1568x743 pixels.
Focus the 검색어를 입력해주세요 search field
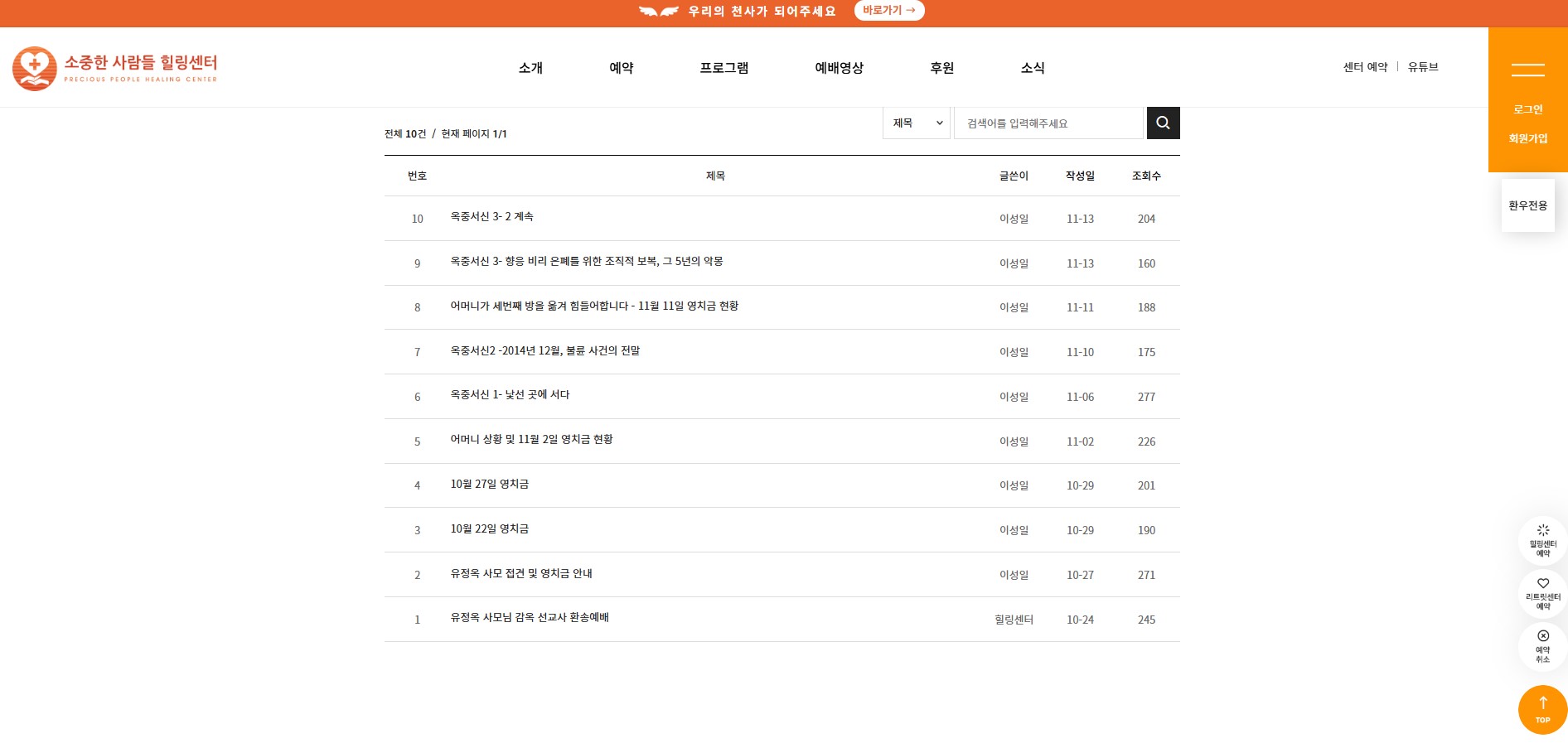1048,123
